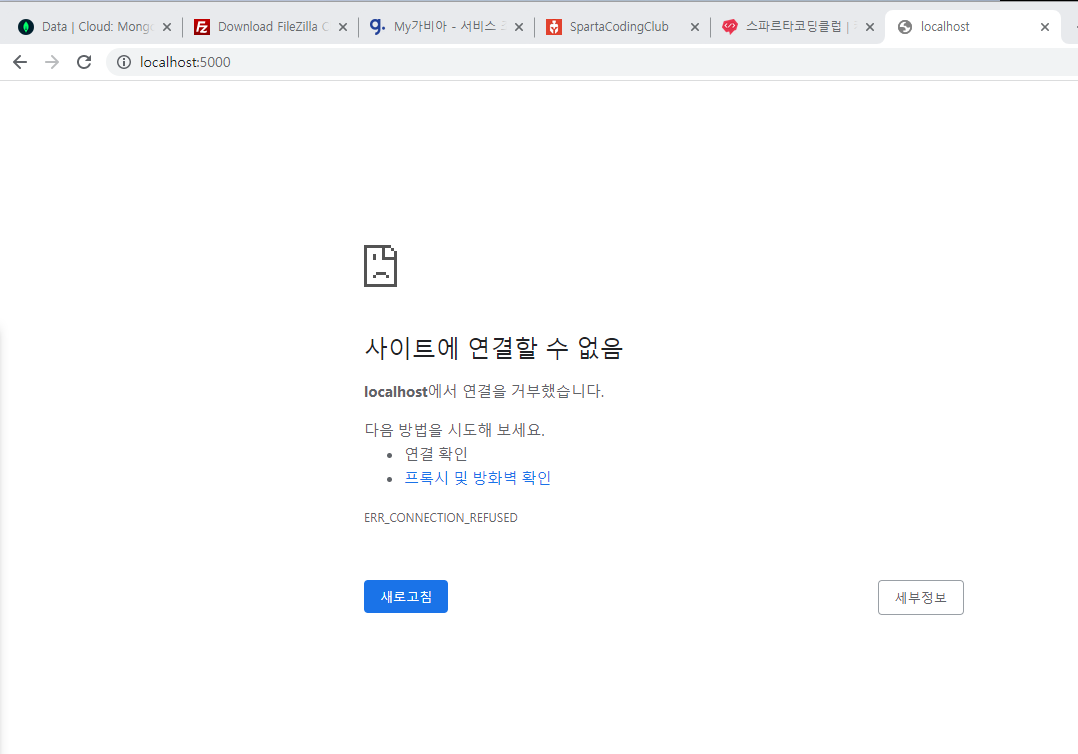The width and height of the screenshot is (1078, 754).
Task: View site information icon in address bar
Action: (124, 63)
